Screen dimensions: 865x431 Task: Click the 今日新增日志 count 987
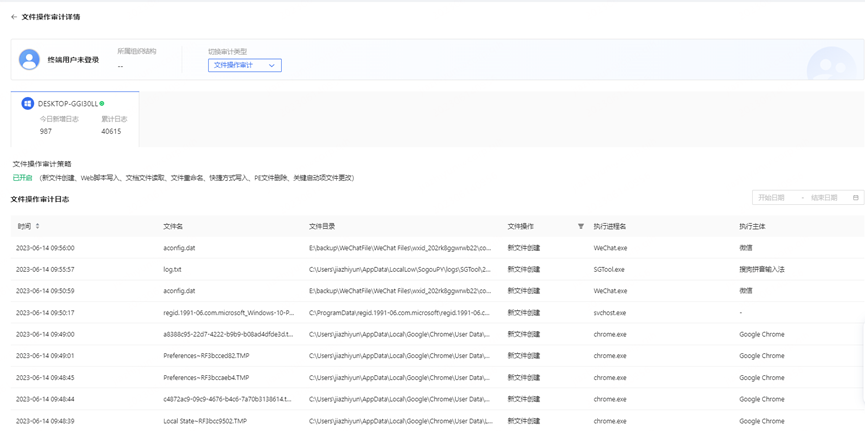(x=46, y=131)
